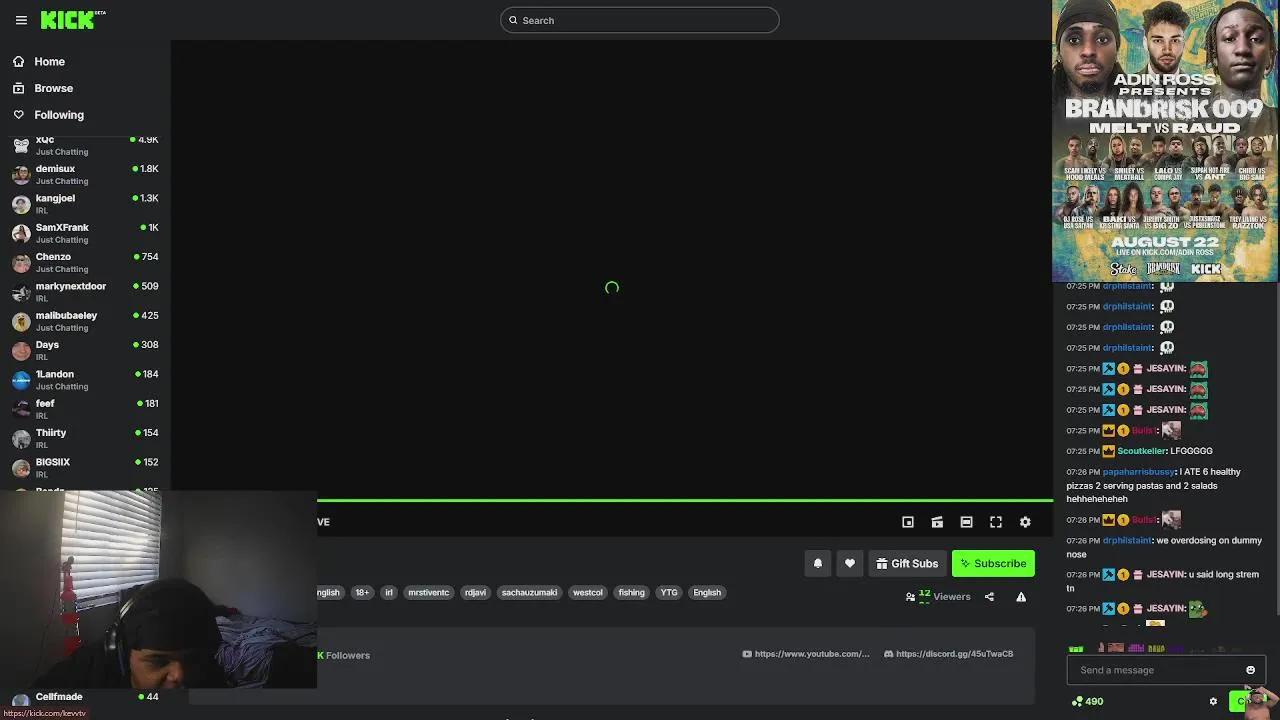1280x720 pixels.
Task: Click the heart follow button
Action: pos(850,563)
